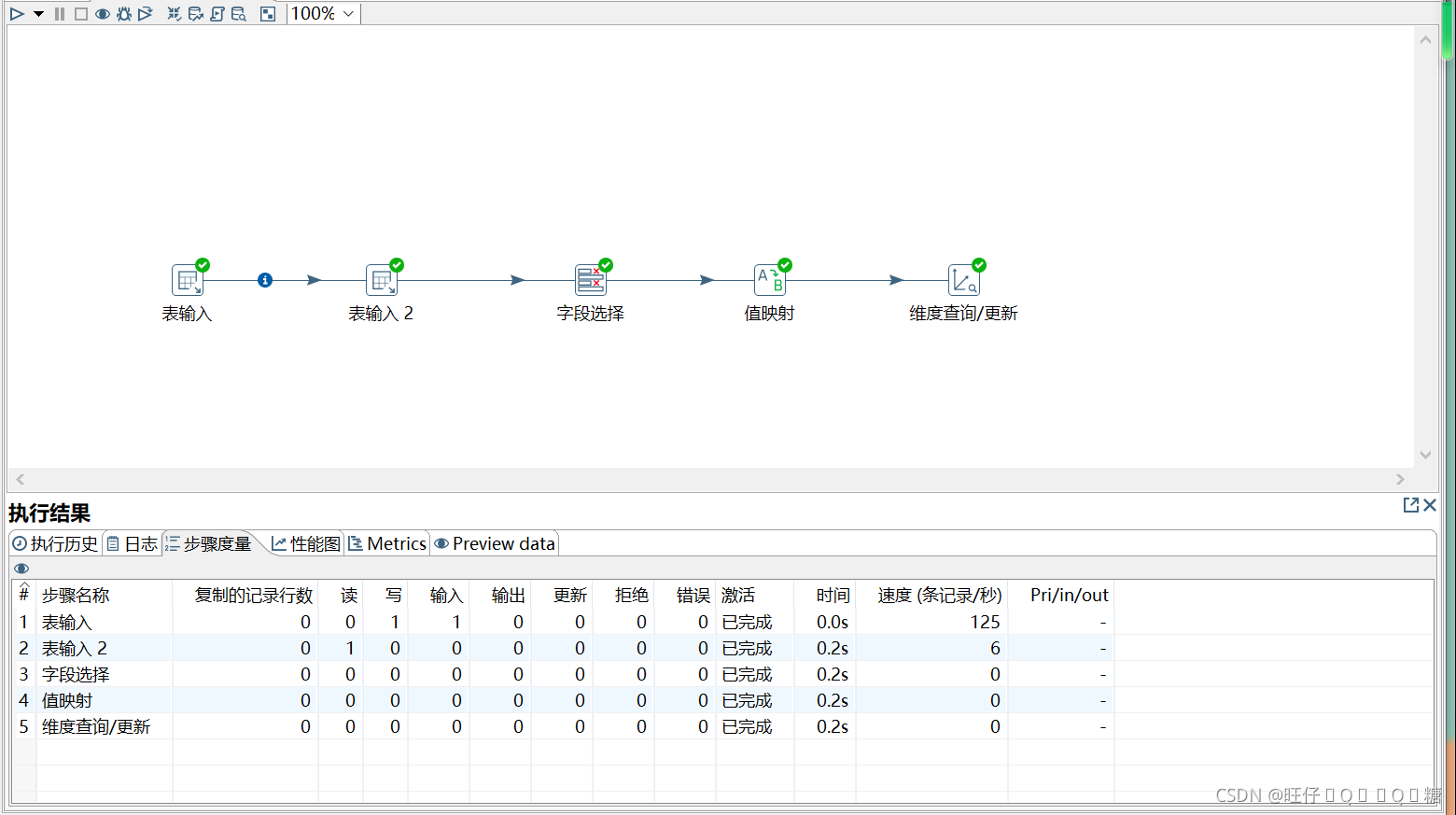Switch to the 步骤度量 tab
The height and width of the screenshot is (815, 1456).
tap(209, 543)
